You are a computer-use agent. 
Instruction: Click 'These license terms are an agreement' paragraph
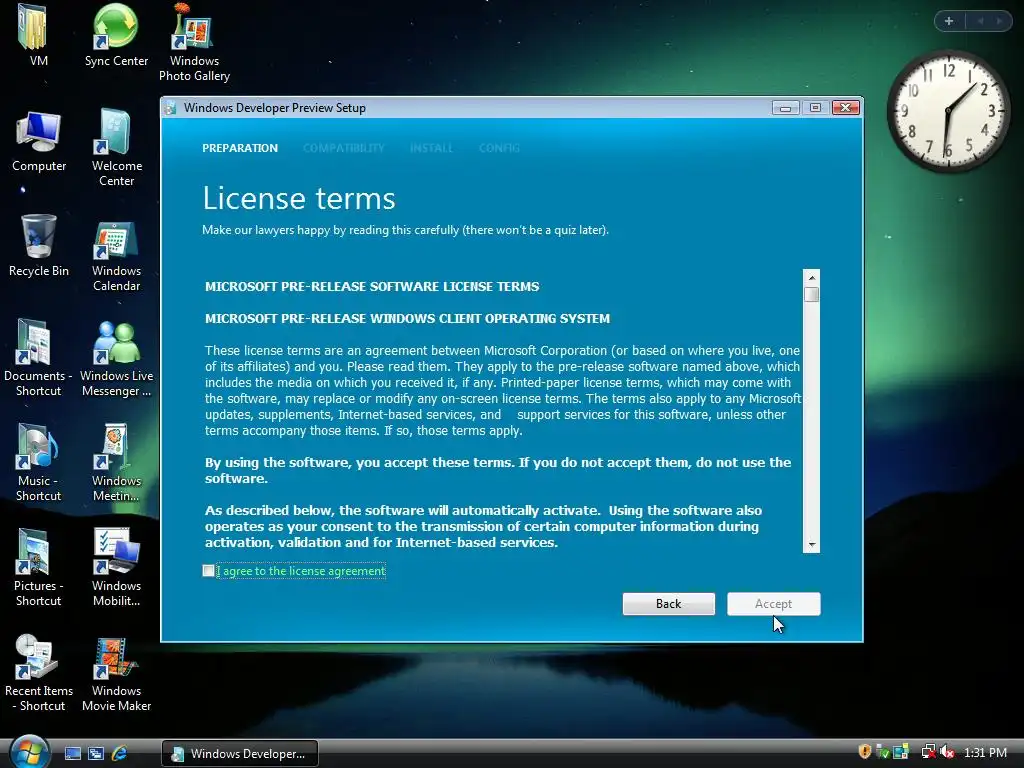(503, 391)
